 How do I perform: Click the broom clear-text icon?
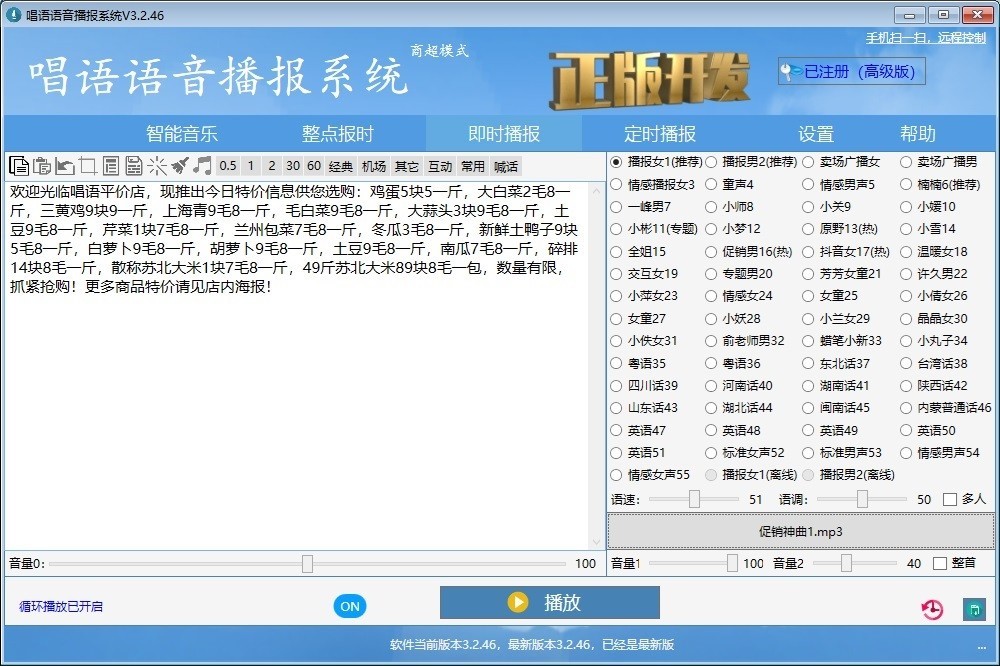(x=180, y=166)
